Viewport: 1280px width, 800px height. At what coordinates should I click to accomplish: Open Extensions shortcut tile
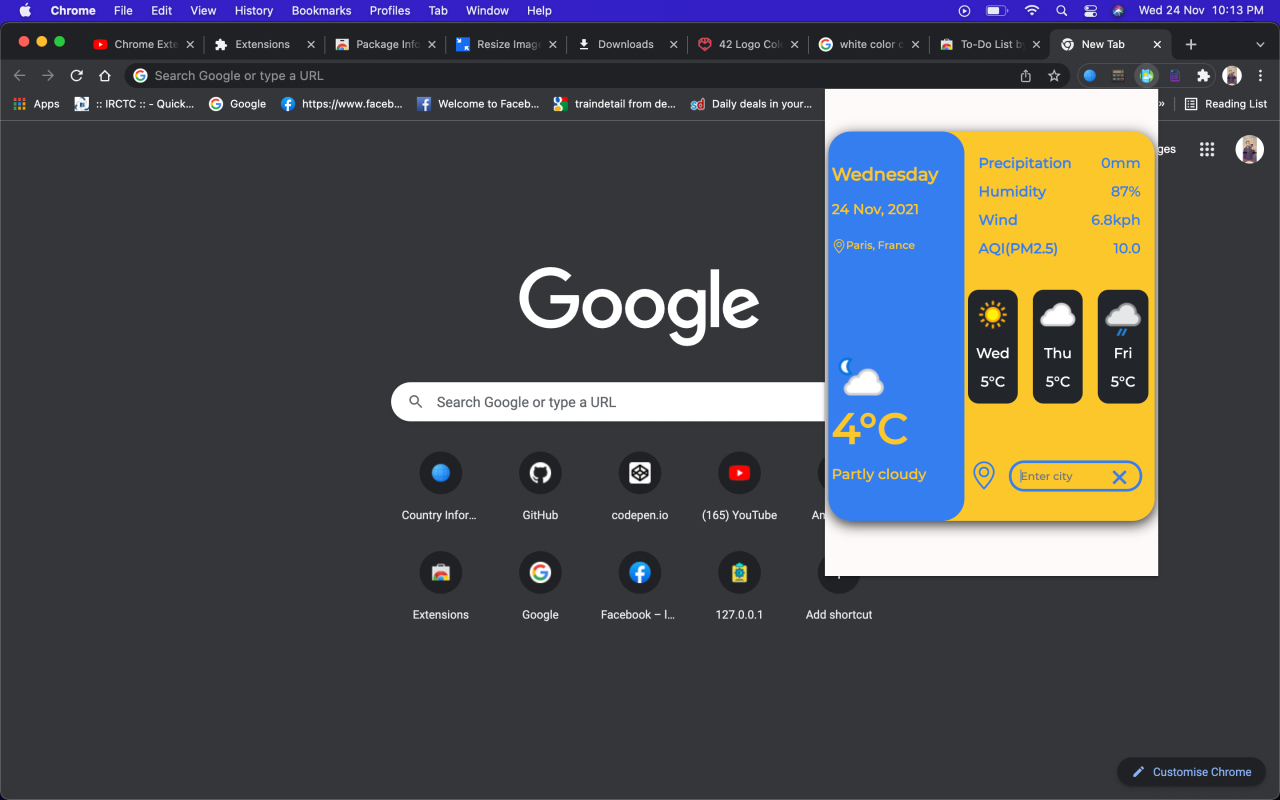tap(440, 586)
